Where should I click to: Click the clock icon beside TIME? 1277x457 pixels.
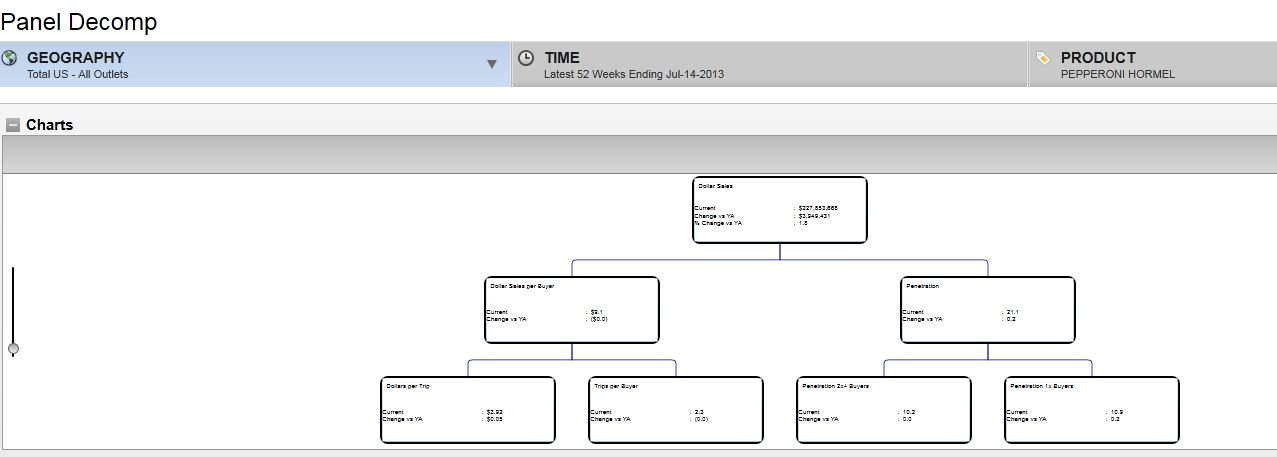click(526, 58)
